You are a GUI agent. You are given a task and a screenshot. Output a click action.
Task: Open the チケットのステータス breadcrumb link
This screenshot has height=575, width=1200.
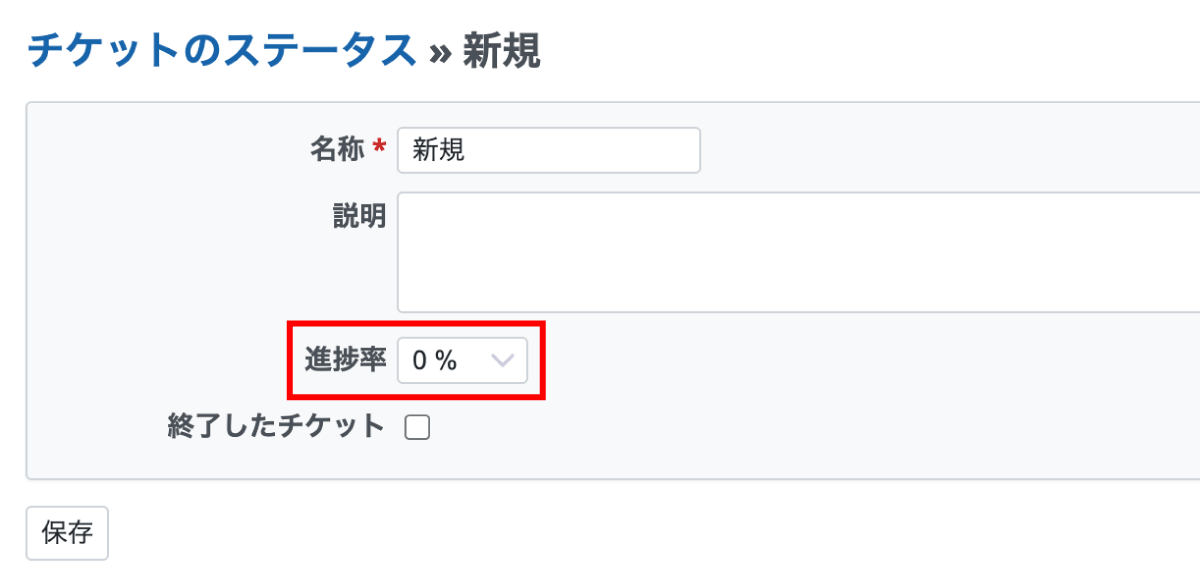click(221, 50)
